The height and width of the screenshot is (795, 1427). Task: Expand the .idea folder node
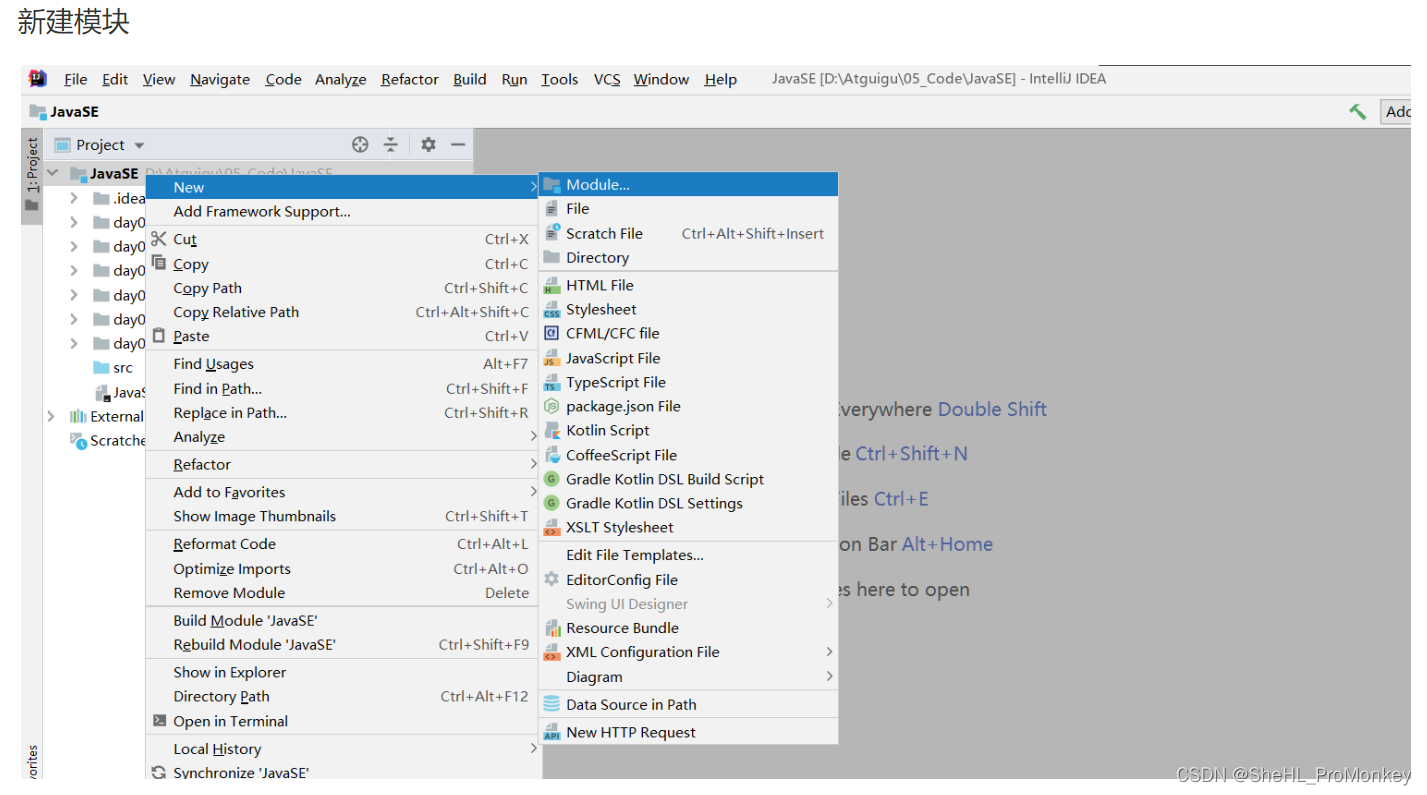click(x=74, y=198)
